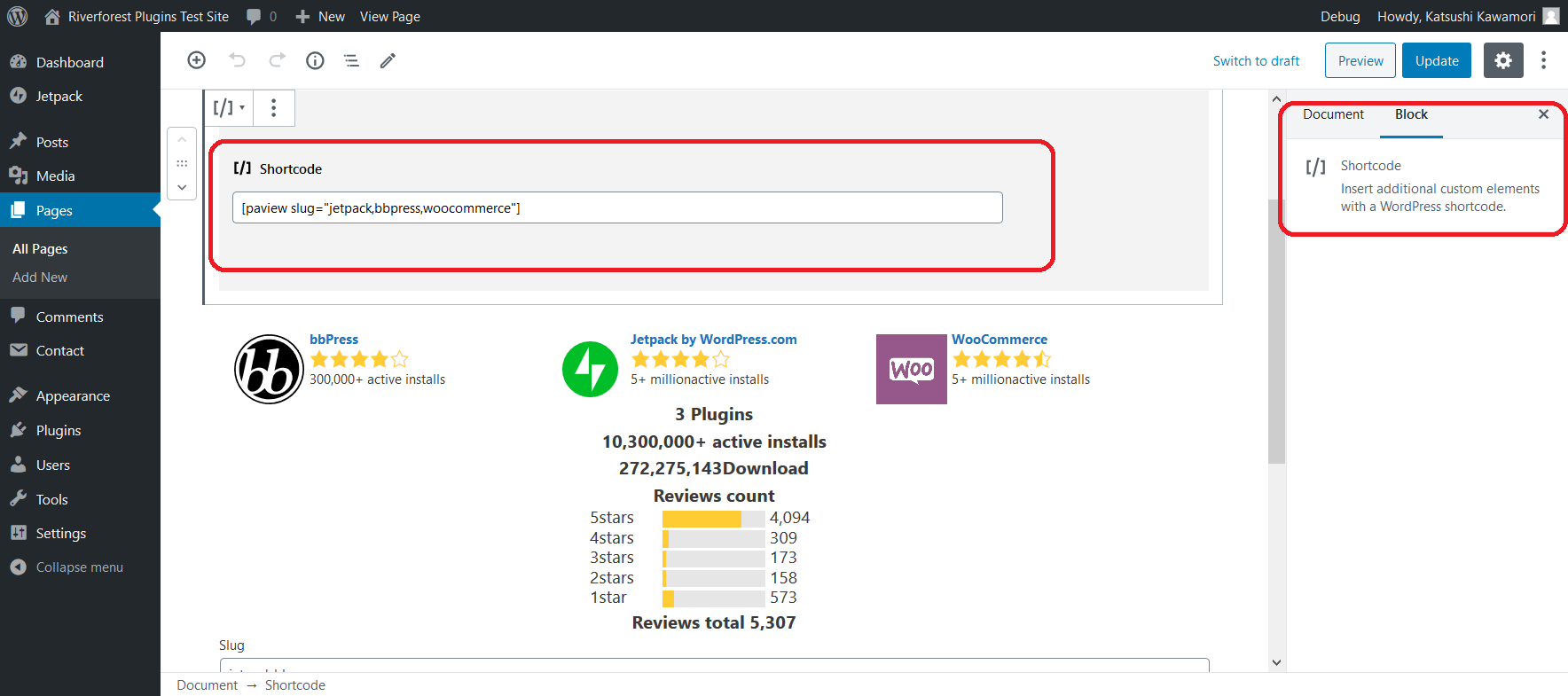
Task: Click the Update button
Action: pyautogui.click(x=1437, y=60)
